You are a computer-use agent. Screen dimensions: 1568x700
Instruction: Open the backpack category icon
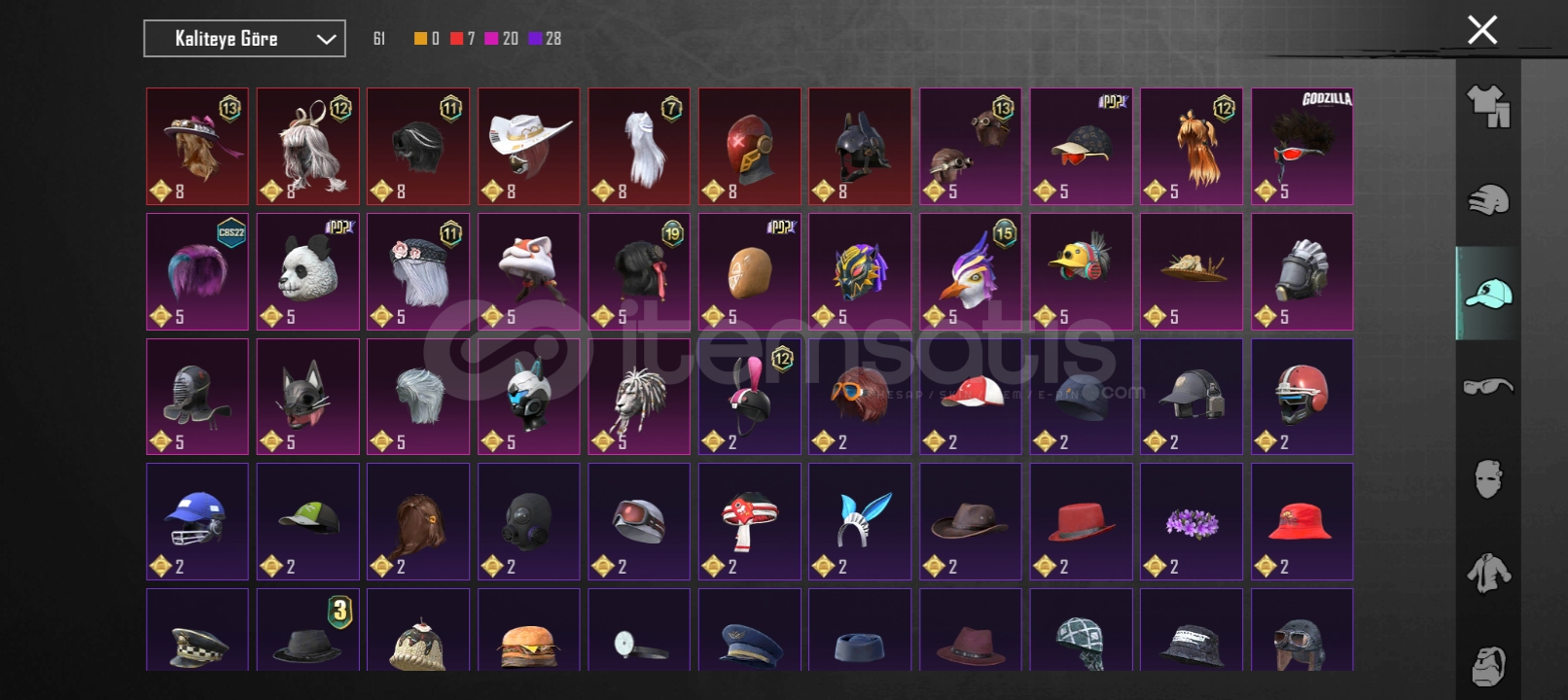(x=1488, y=666)
